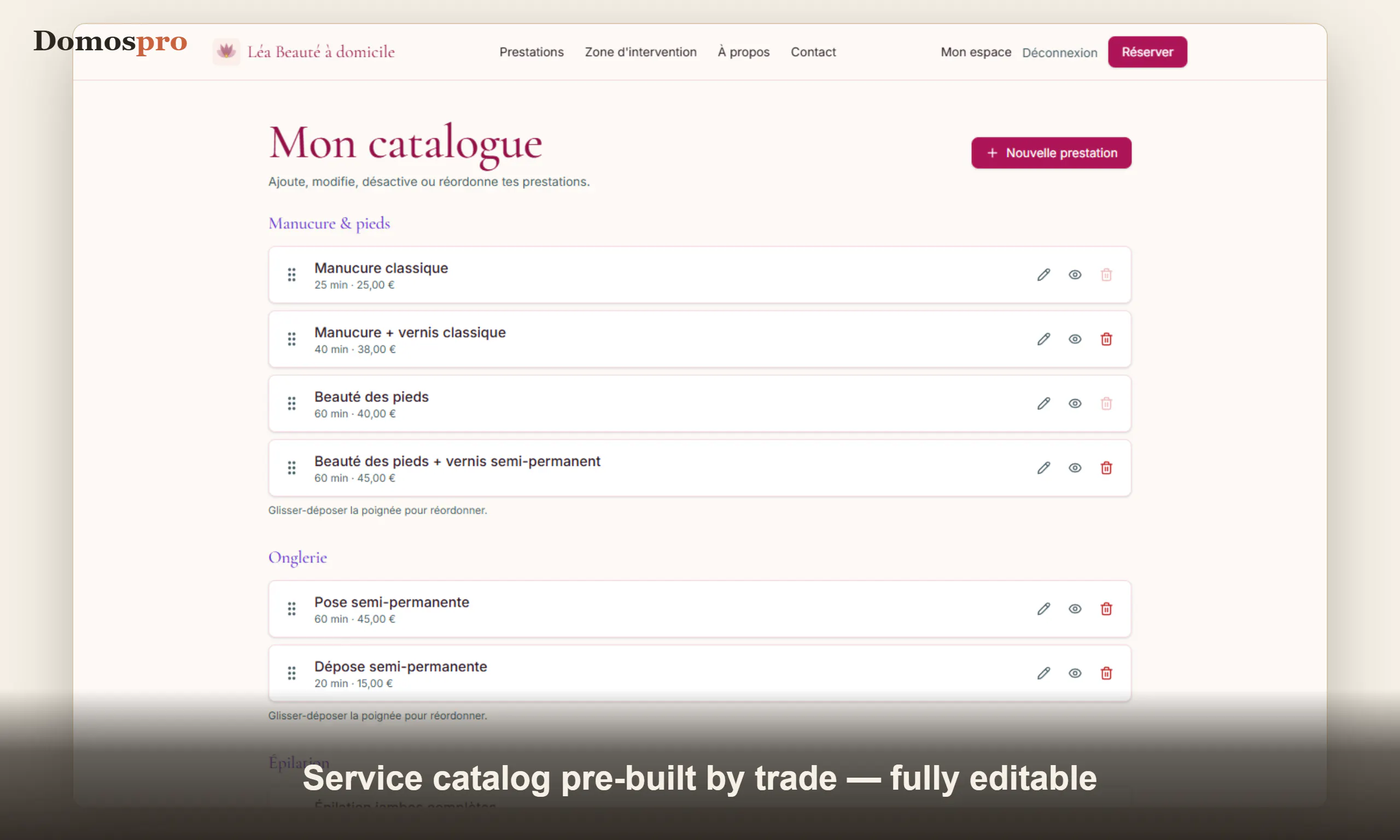Image resolution: width=1400 pixels, height=840 pixels.
Task: Click the 20 min · 15,00 € details
Action: tap(354, 683)
